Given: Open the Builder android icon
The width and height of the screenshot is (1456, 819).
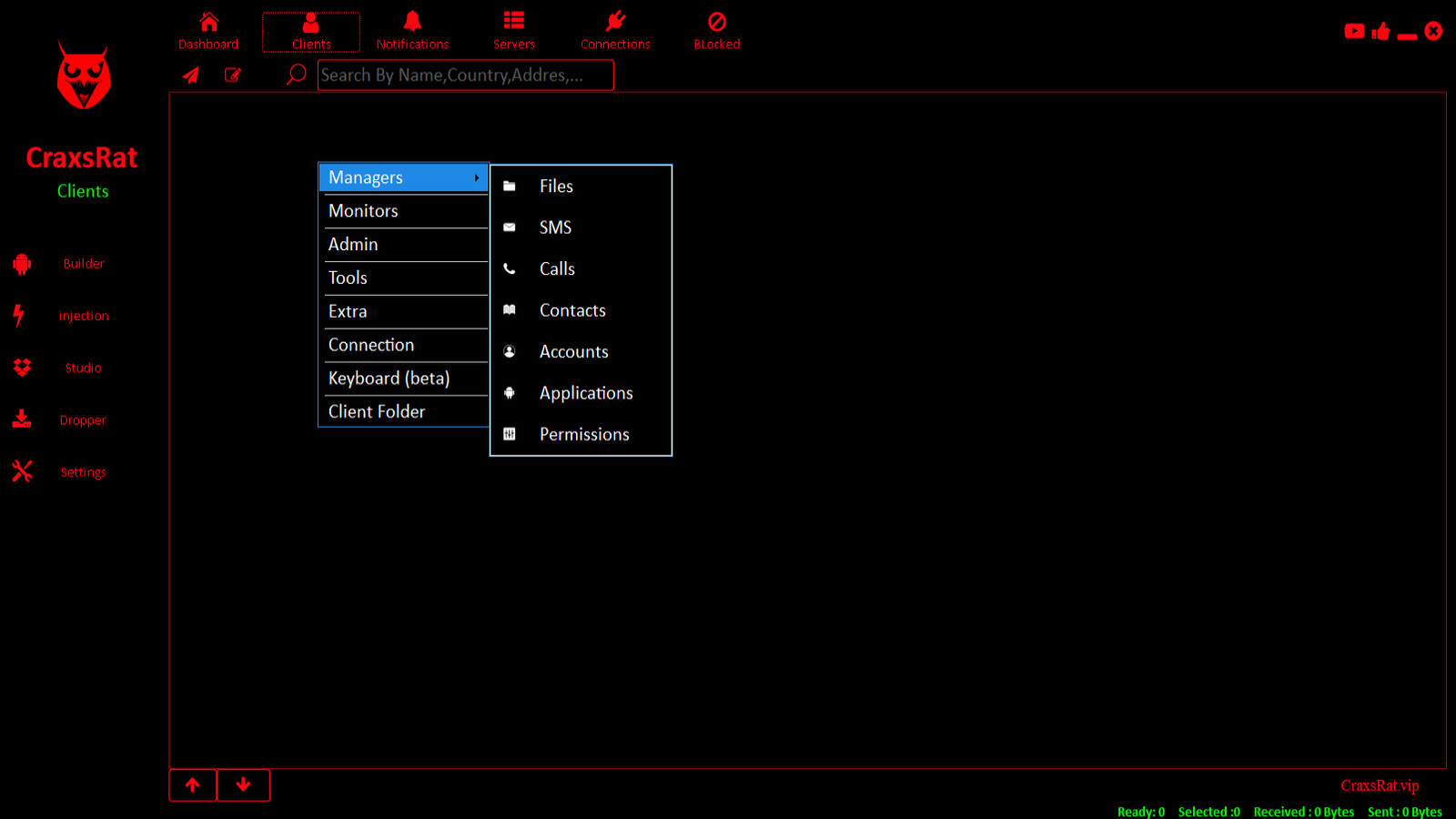Looking at the screenshot, I should click(22, 264).
